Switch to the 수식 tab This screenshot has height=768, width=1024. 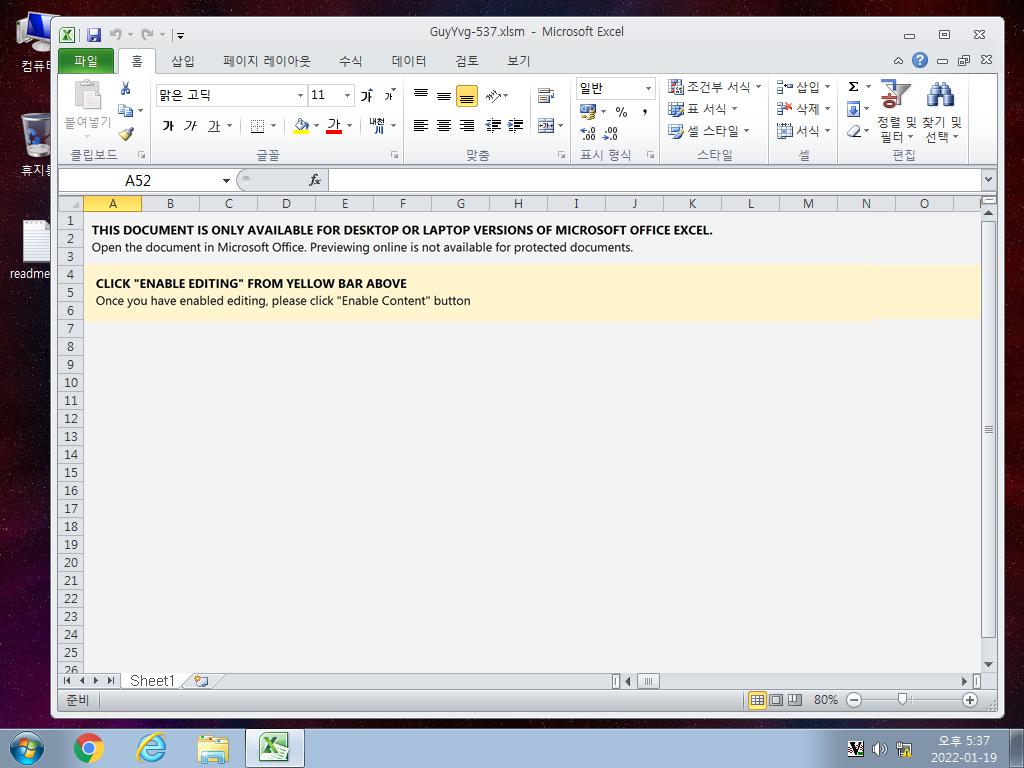click(x=351, y=61)
